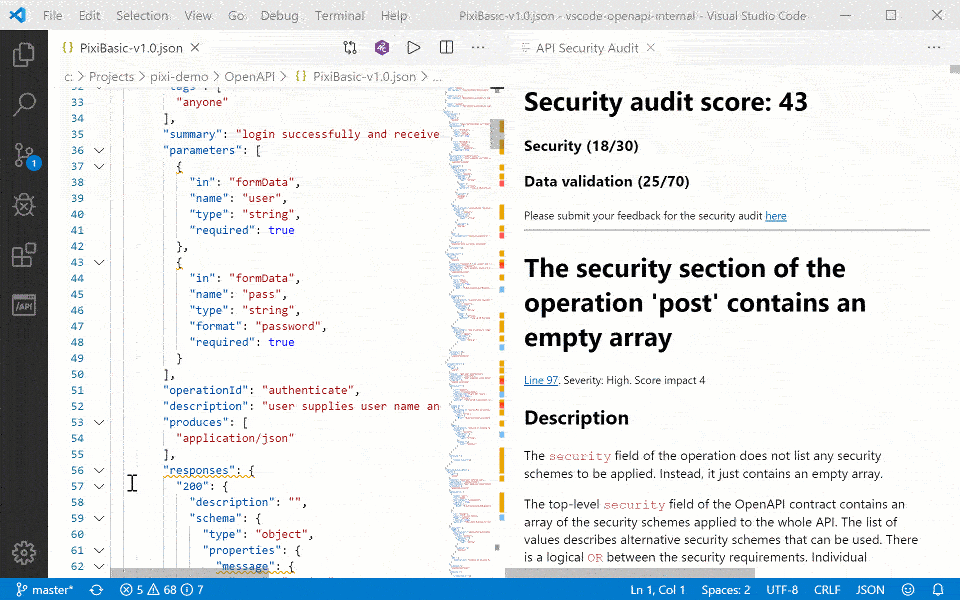Collapse the fold at line 37
Viewport: 960px width, 600px height.
click(x=99, y=167)
